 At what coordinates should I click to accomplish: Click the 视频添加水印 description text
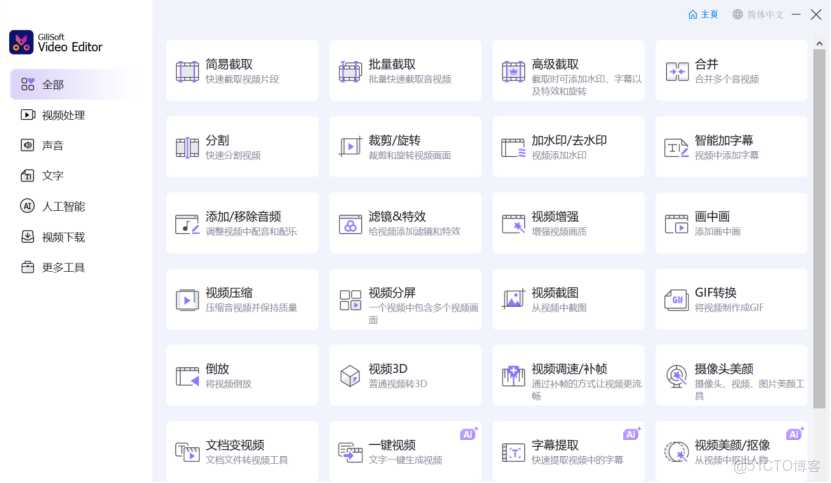[559, 155]
